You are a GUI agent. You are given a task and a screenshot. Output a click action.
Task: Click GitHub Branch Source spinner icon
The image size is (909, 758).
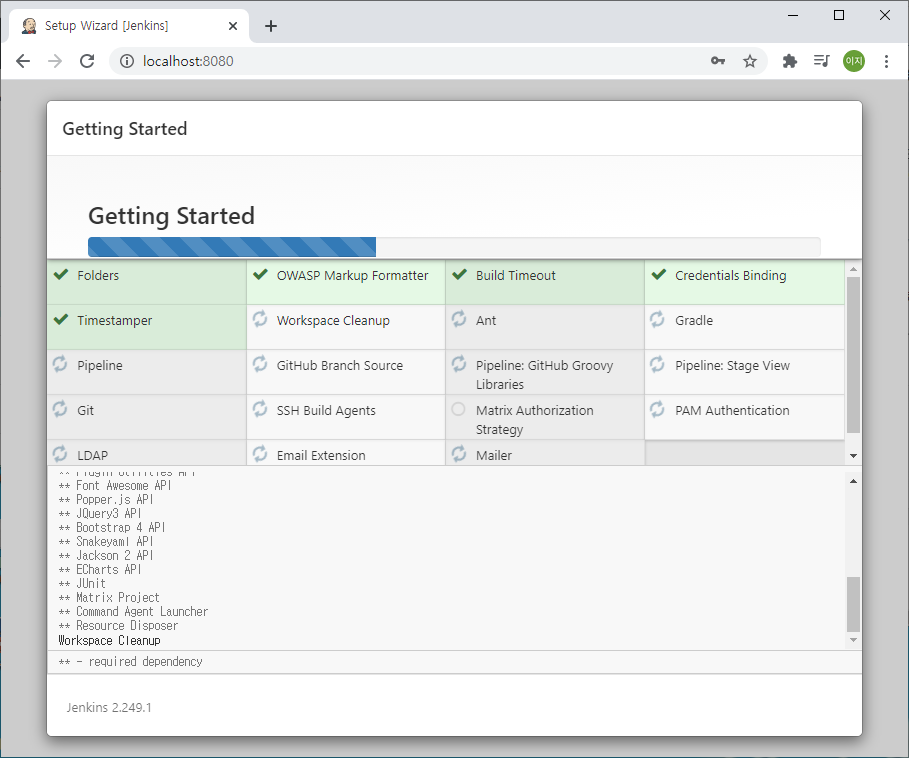[260, 364]
